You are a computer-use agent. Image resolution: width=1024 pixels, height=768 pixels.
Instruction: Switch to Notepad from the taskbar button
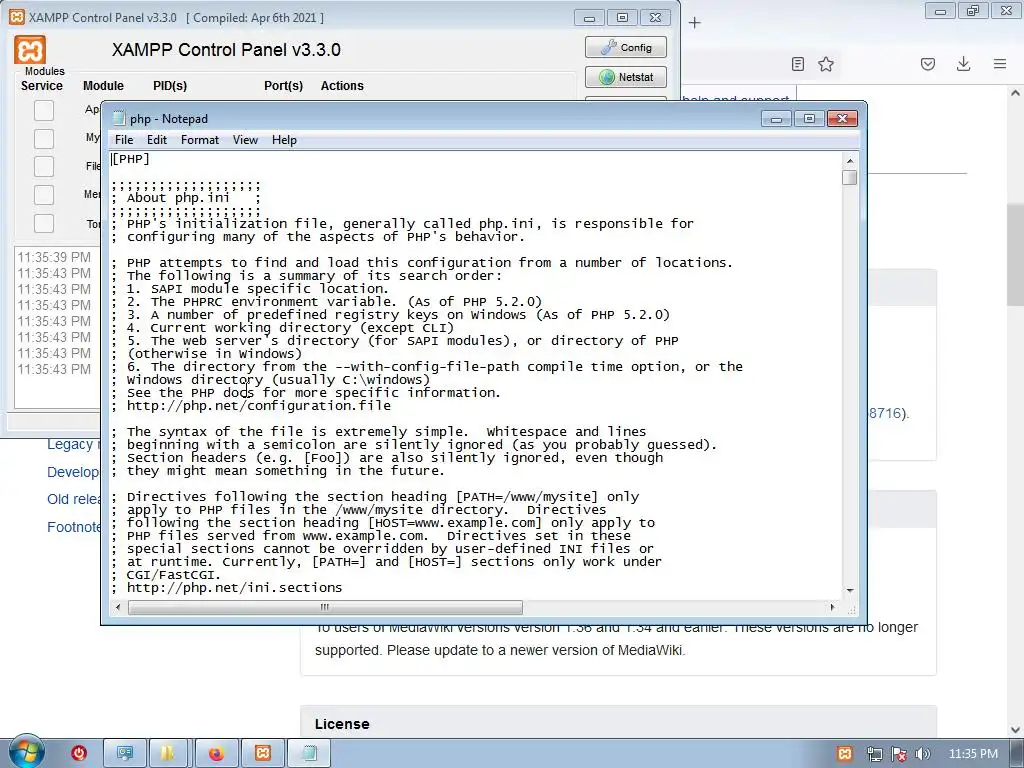pyautogui.click(x=310, y=753)
